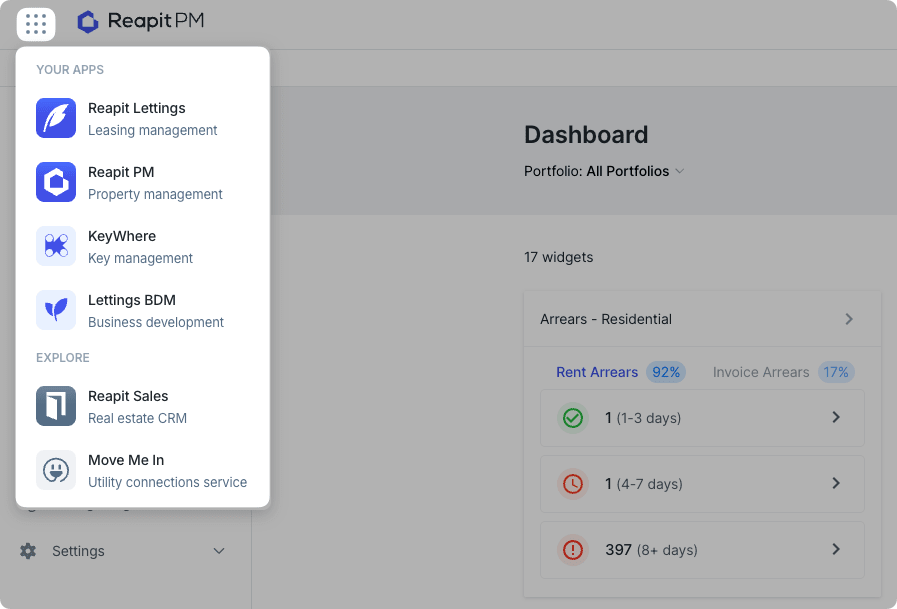
Task: Expand the Settings chevron in sidebar
Action: (219, 551)
